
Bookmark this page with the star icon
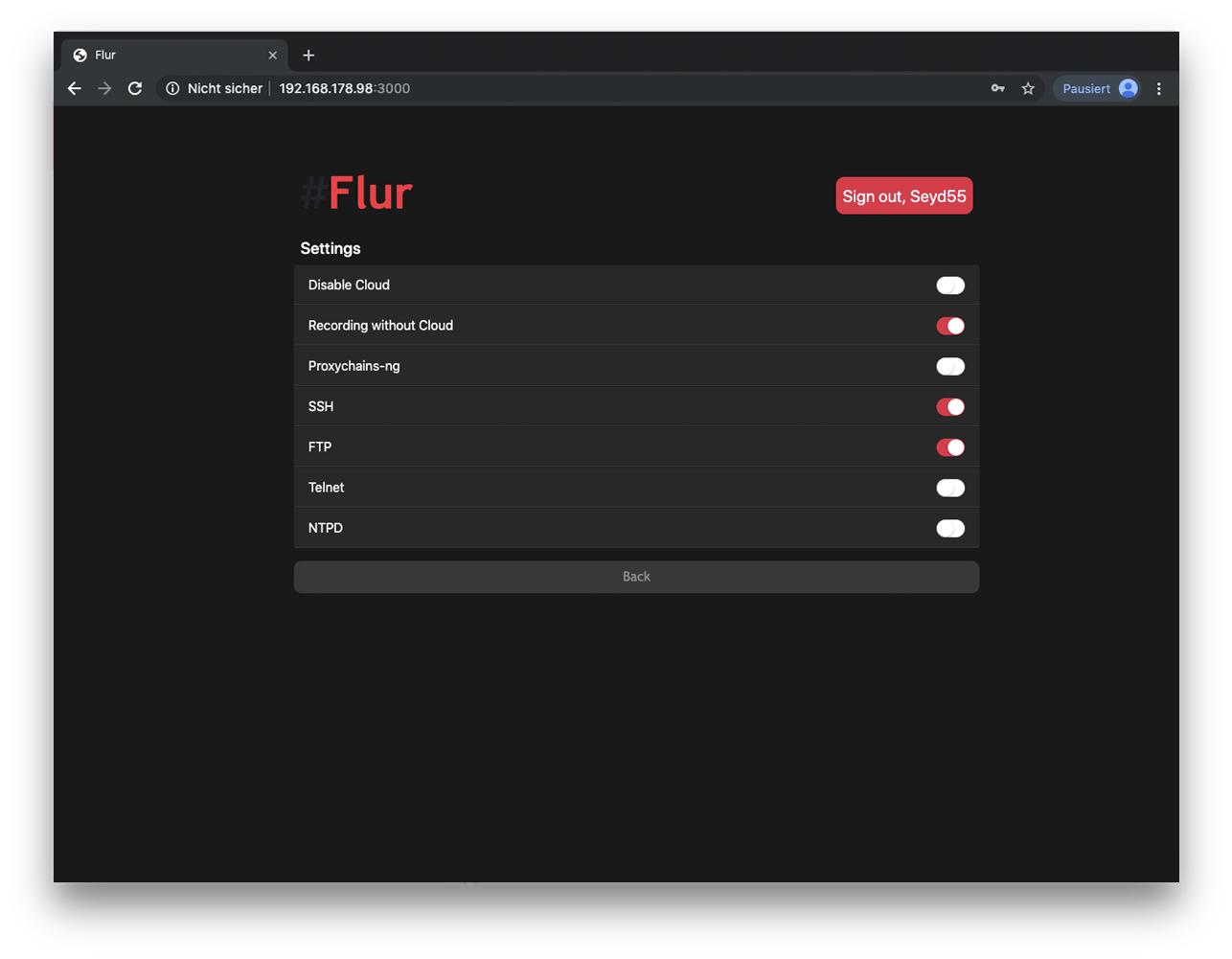(1028, 88)
